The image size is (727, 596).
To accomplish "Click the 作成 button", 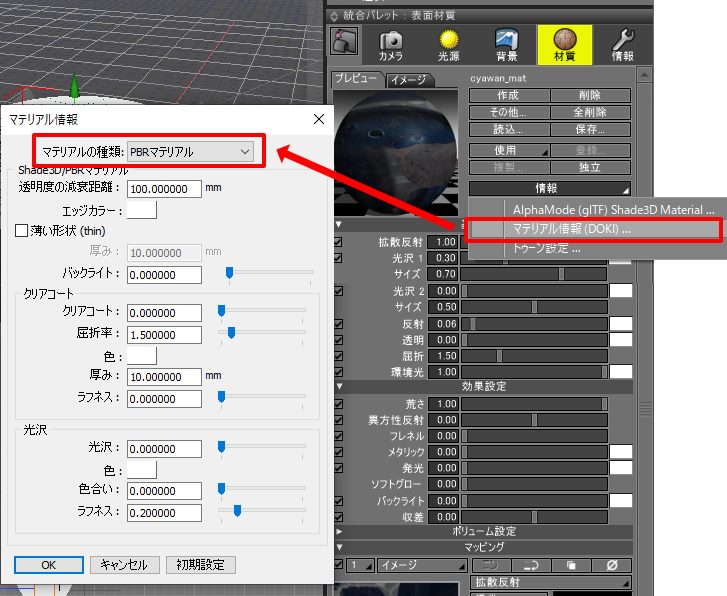I will click(x=509, y=96).
